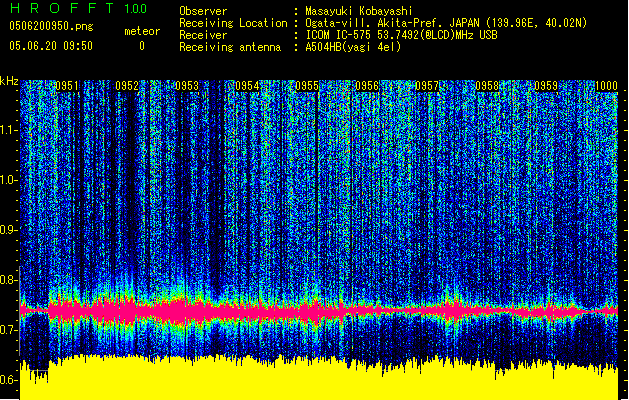629x400 pixels.
Task: Select the 0.6 kHz axis tick
Action: coord(9,380)
